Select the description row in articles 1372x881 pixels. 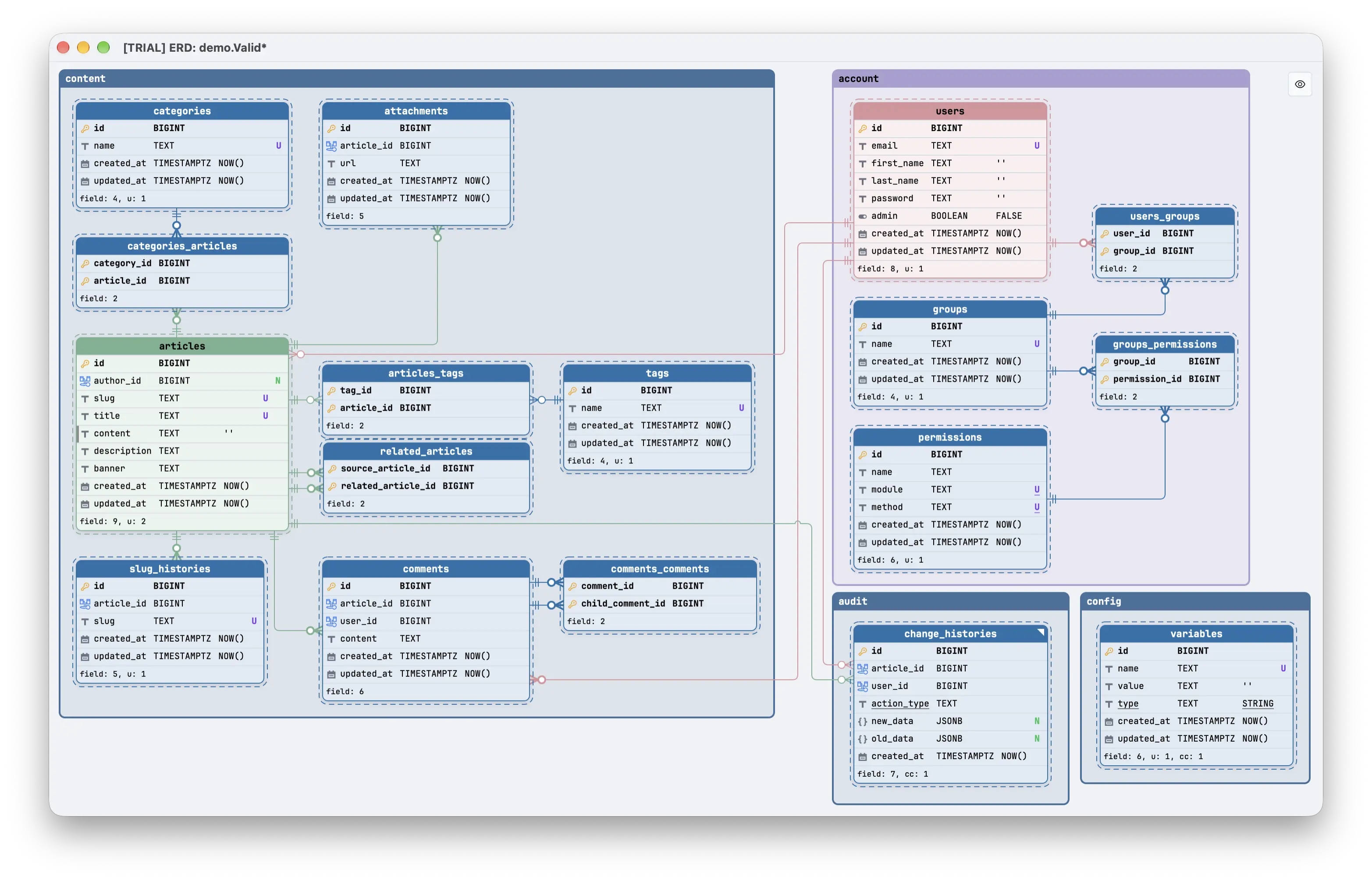click(182, 451)
